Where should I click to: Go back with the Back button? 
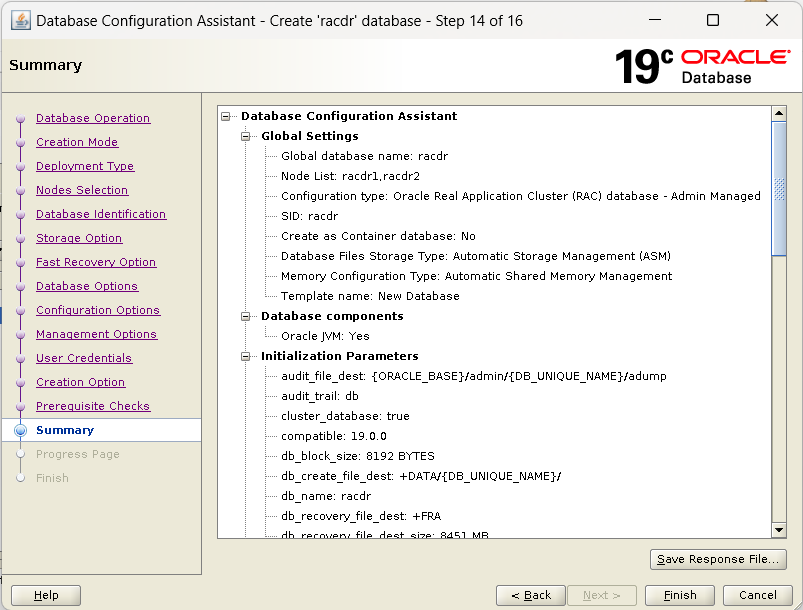pyautogui.click(x=531, y=595)
